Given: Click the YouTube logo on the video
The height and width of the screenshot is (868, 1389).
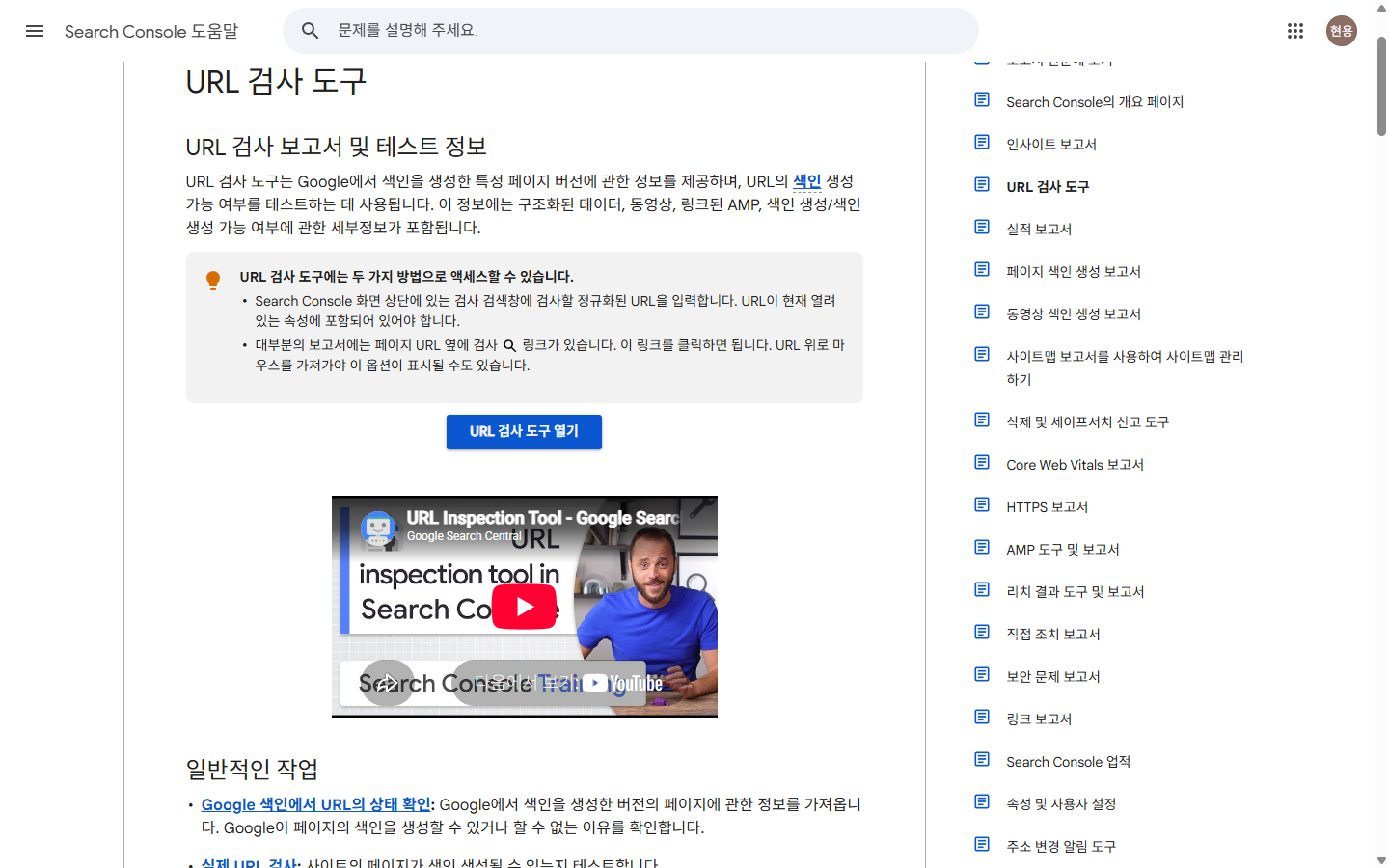Looking at the screenshot, I should (x=623, y=684).
